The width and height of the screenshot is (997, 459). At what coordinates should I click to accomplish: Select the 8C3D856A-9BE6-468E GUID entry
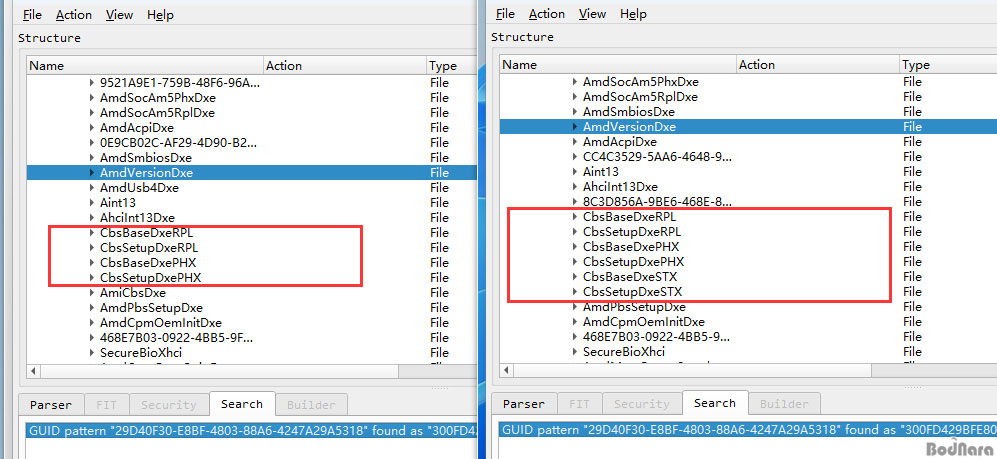(656, 202)
